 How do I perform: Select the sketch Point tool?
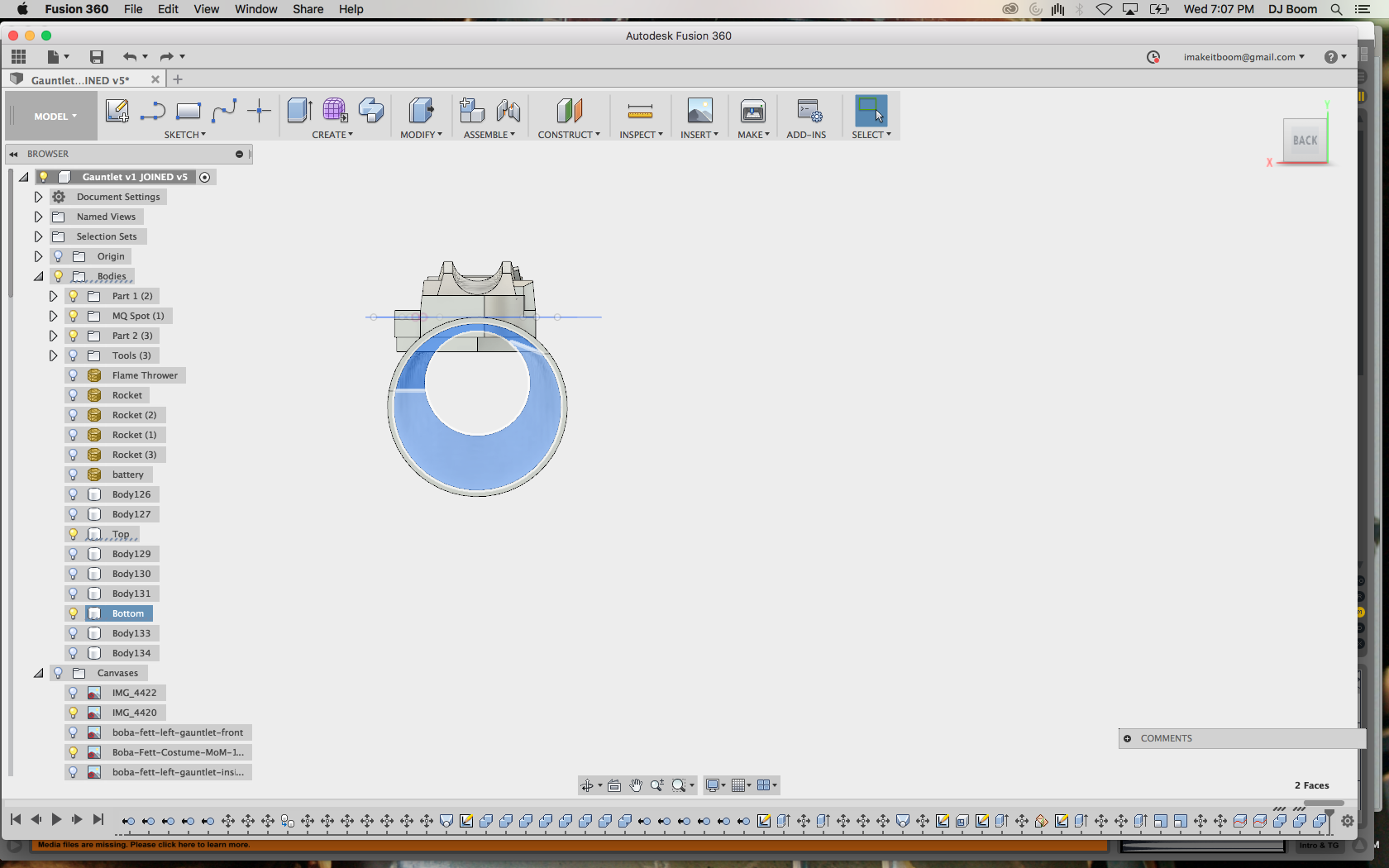point(260,111)
